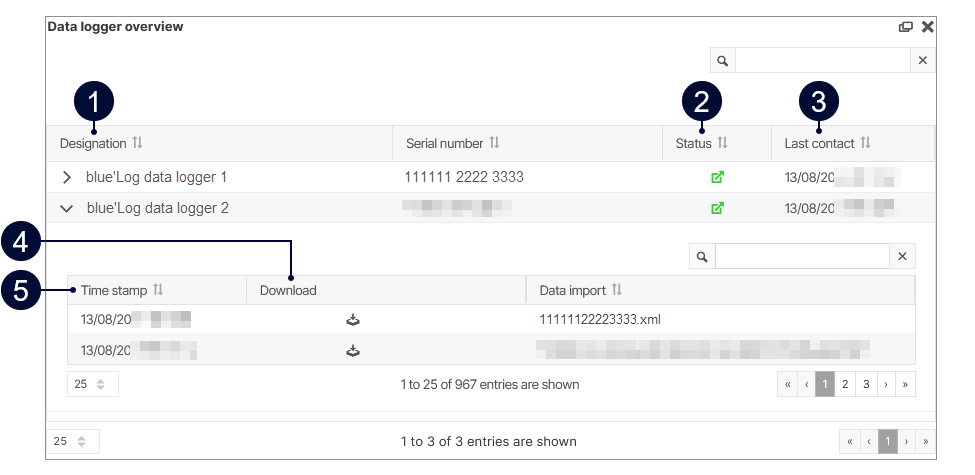Open bottom page size selector showing 25
975x475 pixels.
[72, 441]
